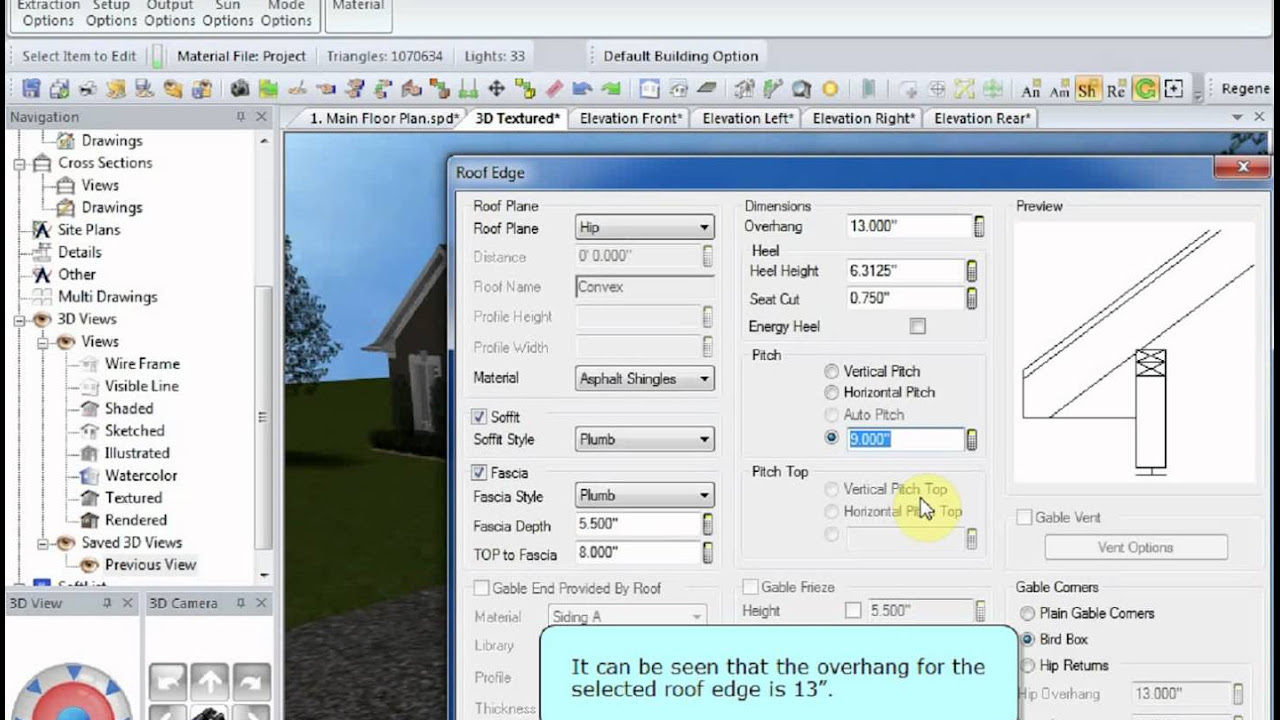Collapse the 3D Views tree node

pos(19,320)
